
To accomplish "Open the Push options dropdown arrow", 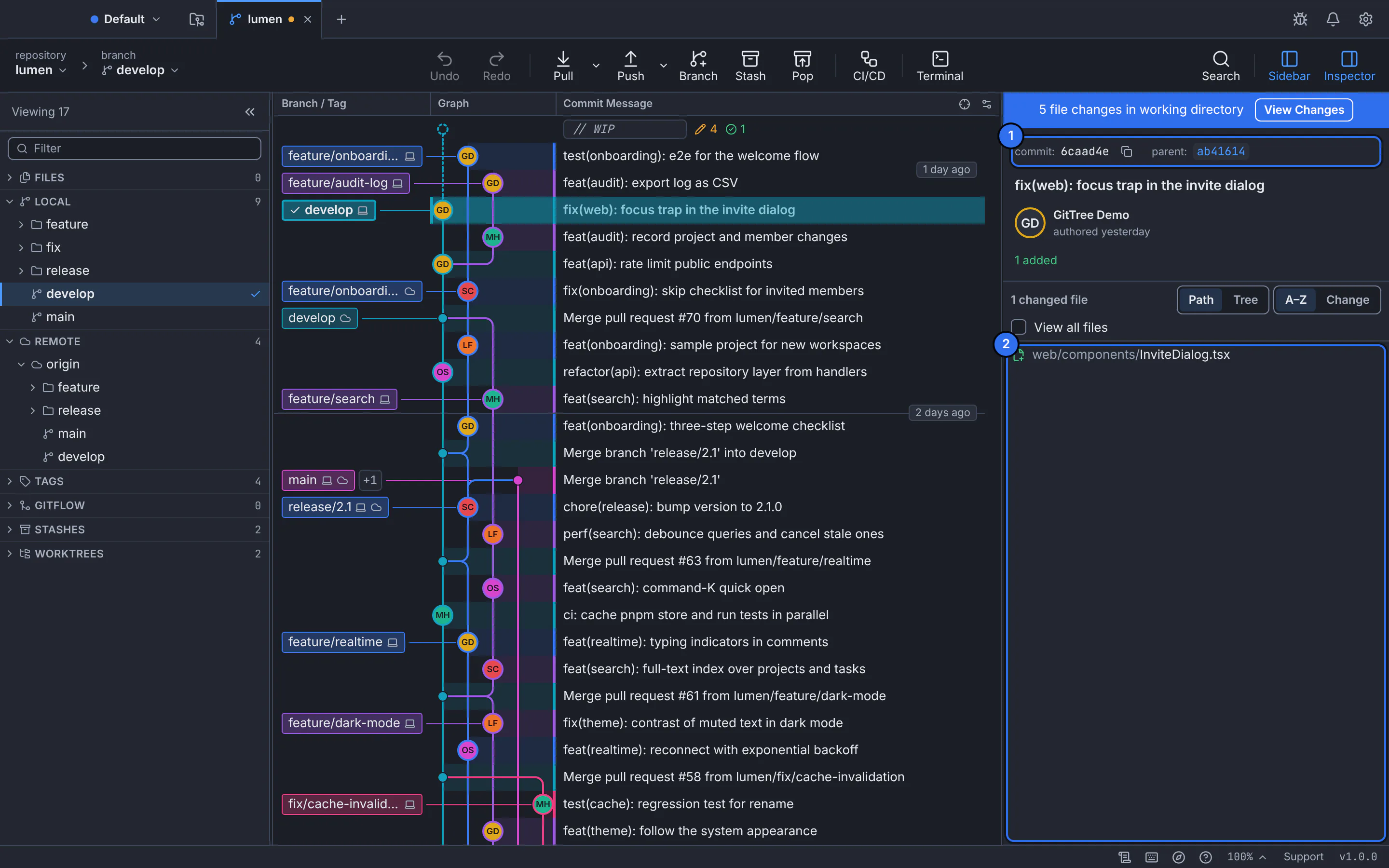I will [x=663, y=66].
